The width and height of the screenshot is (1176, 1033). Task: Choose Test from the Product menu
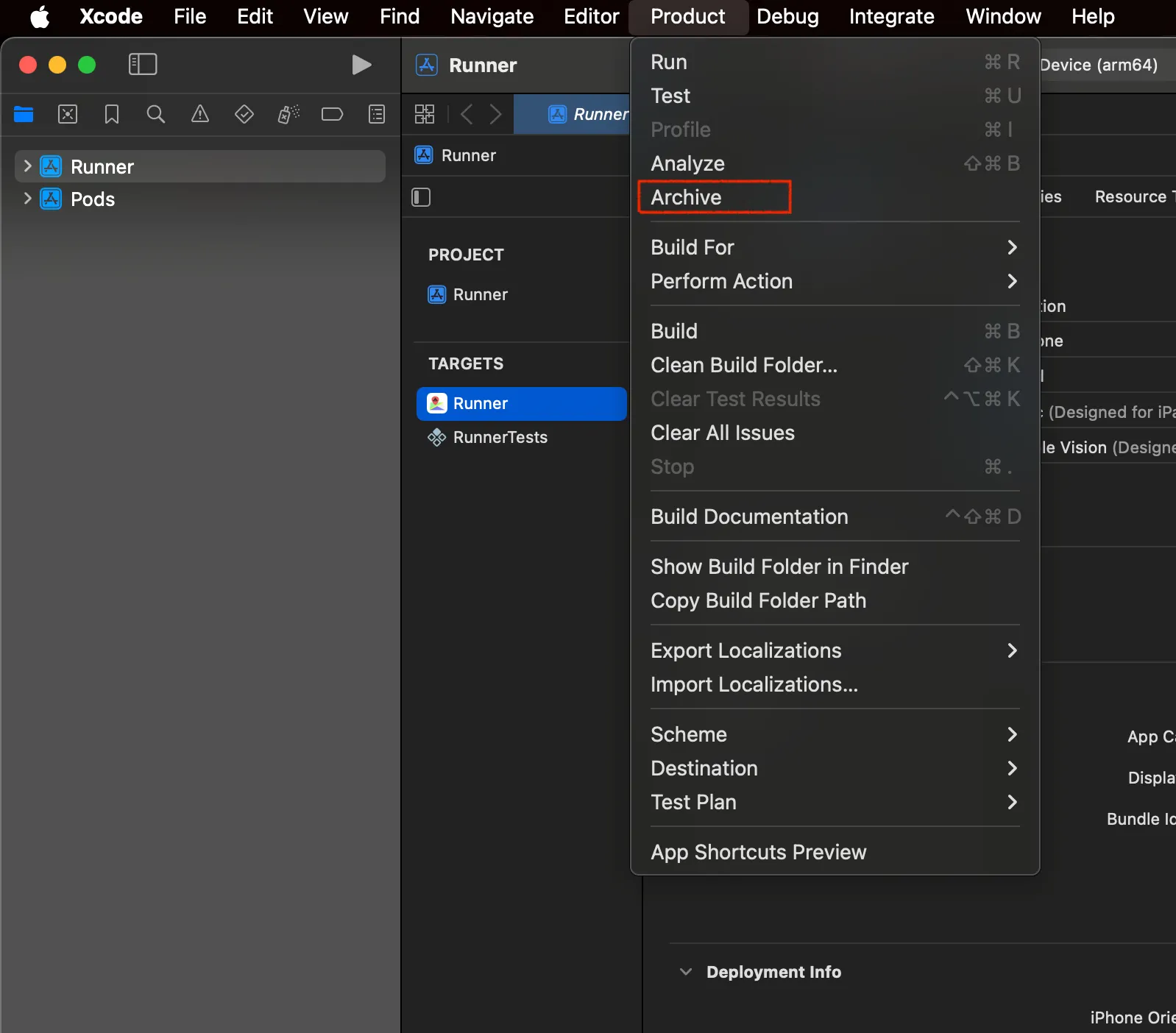835,96
